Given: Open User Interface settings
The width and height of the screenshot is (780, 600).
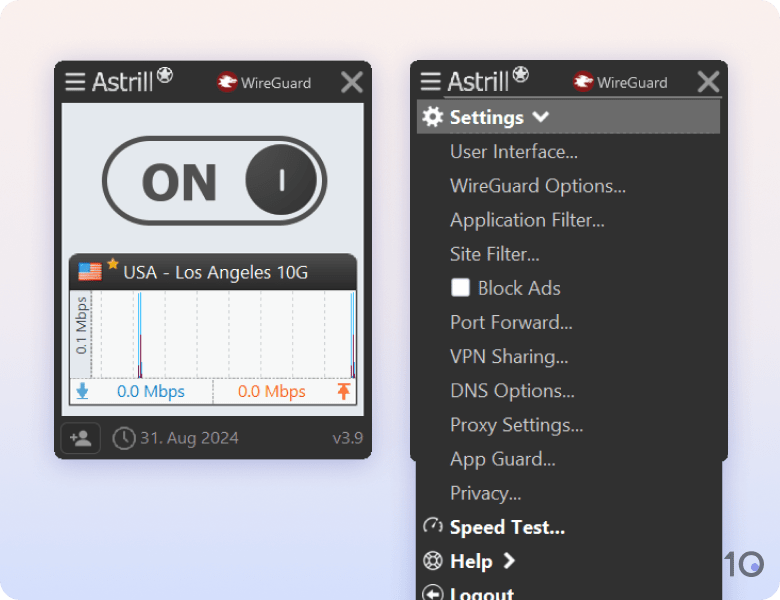Looking at the screenshot, I should [514, 152].
